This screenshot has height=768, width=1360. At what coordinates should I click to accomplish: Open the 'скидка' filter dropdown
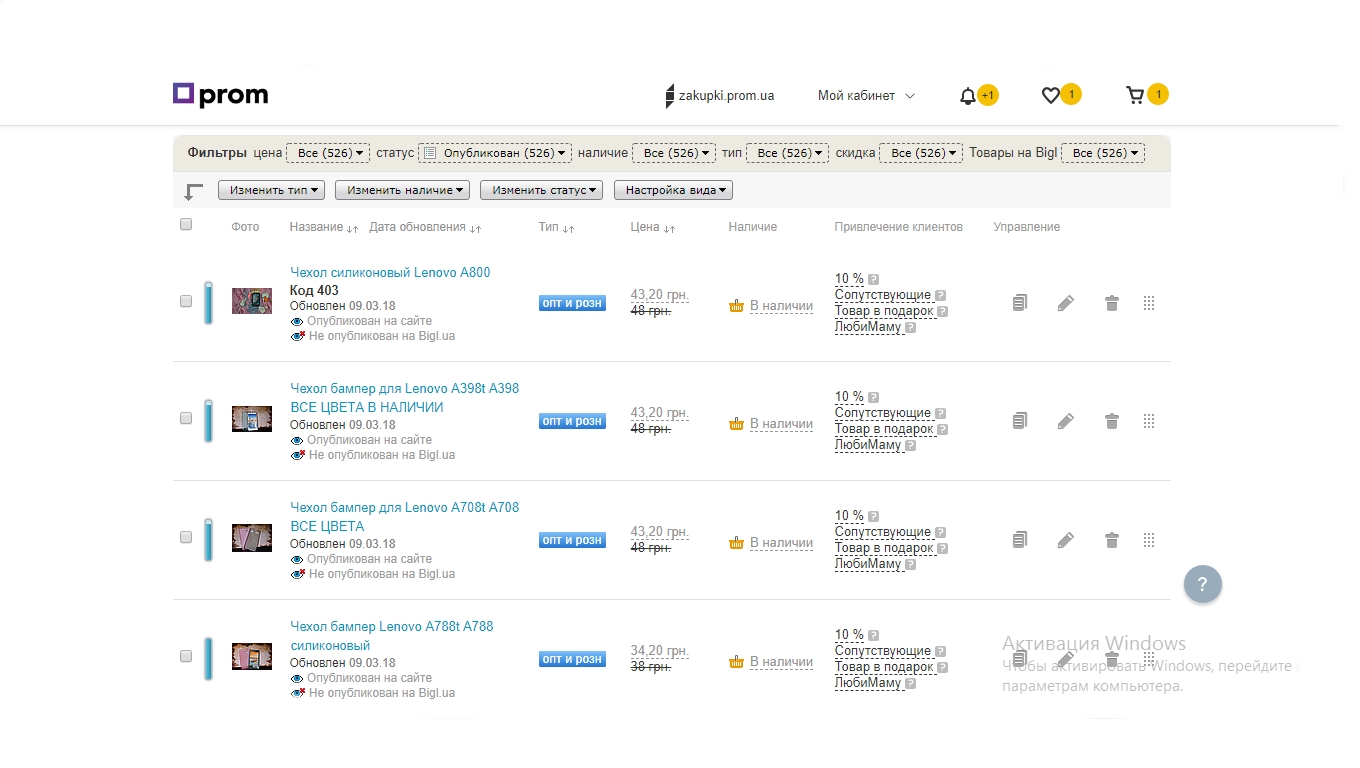coord(921,153)
